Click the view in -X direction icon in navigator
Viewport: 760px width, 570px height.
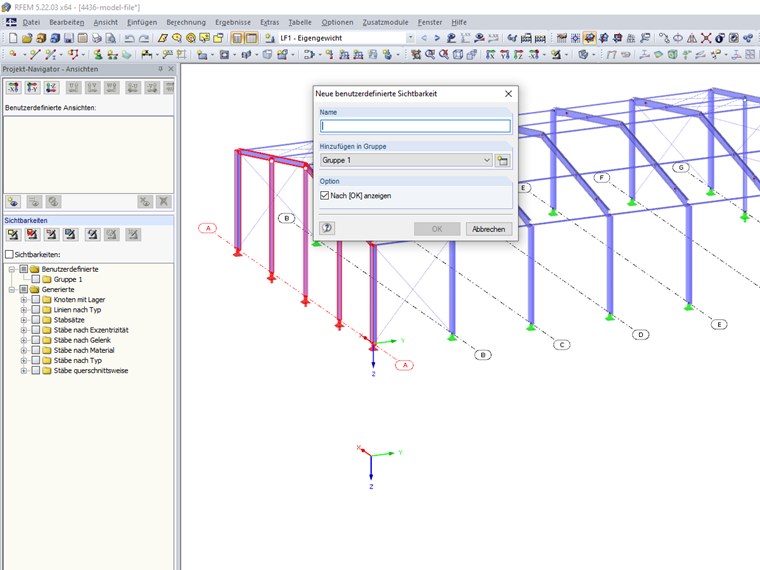coord(13,88)
